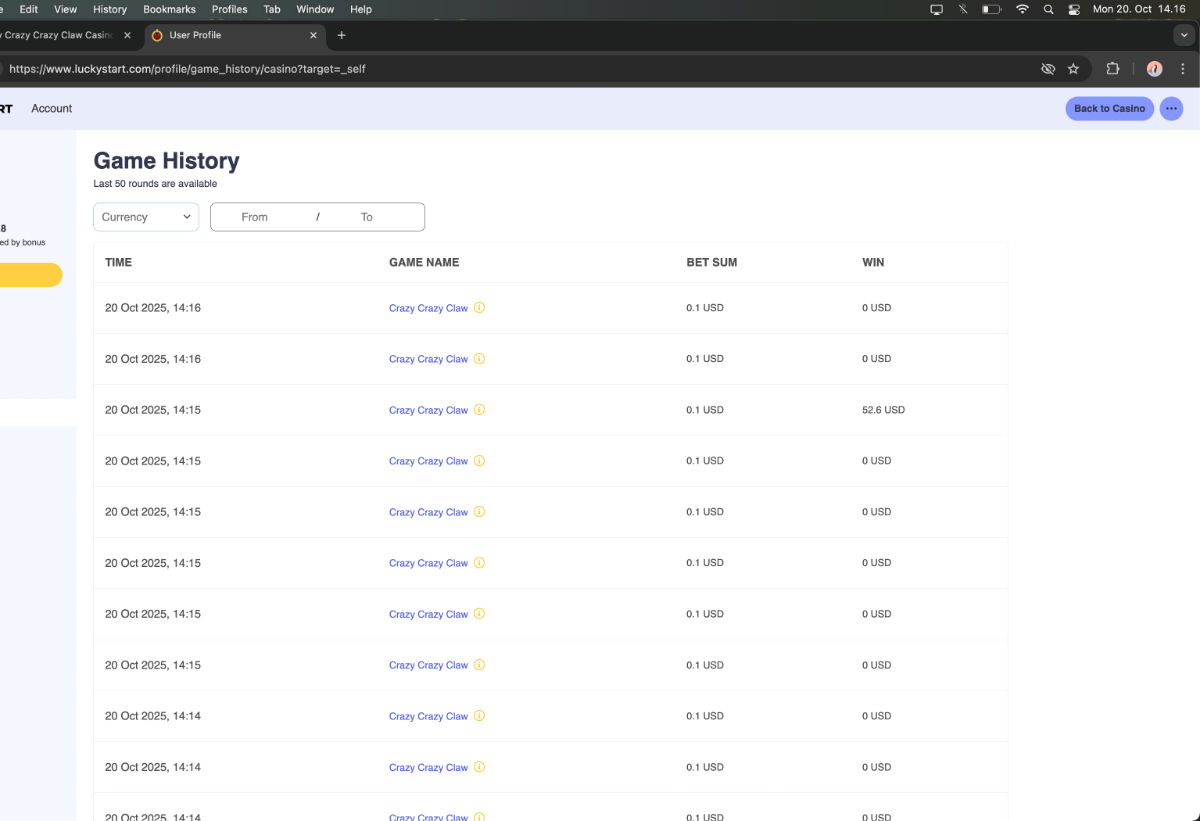
Task: Click the Back to Casino button
Action: click(1109, 108)
